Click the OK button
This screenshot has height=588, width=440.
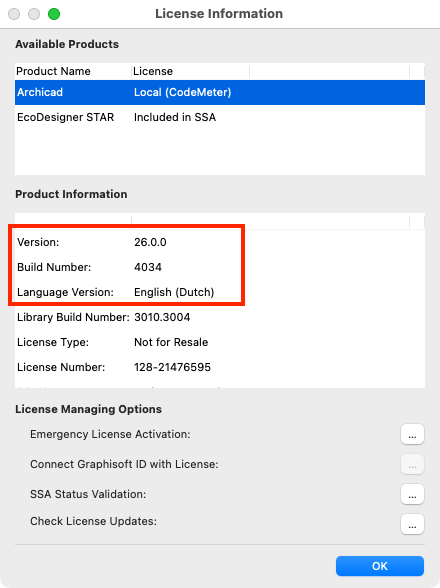pos(380,566)
